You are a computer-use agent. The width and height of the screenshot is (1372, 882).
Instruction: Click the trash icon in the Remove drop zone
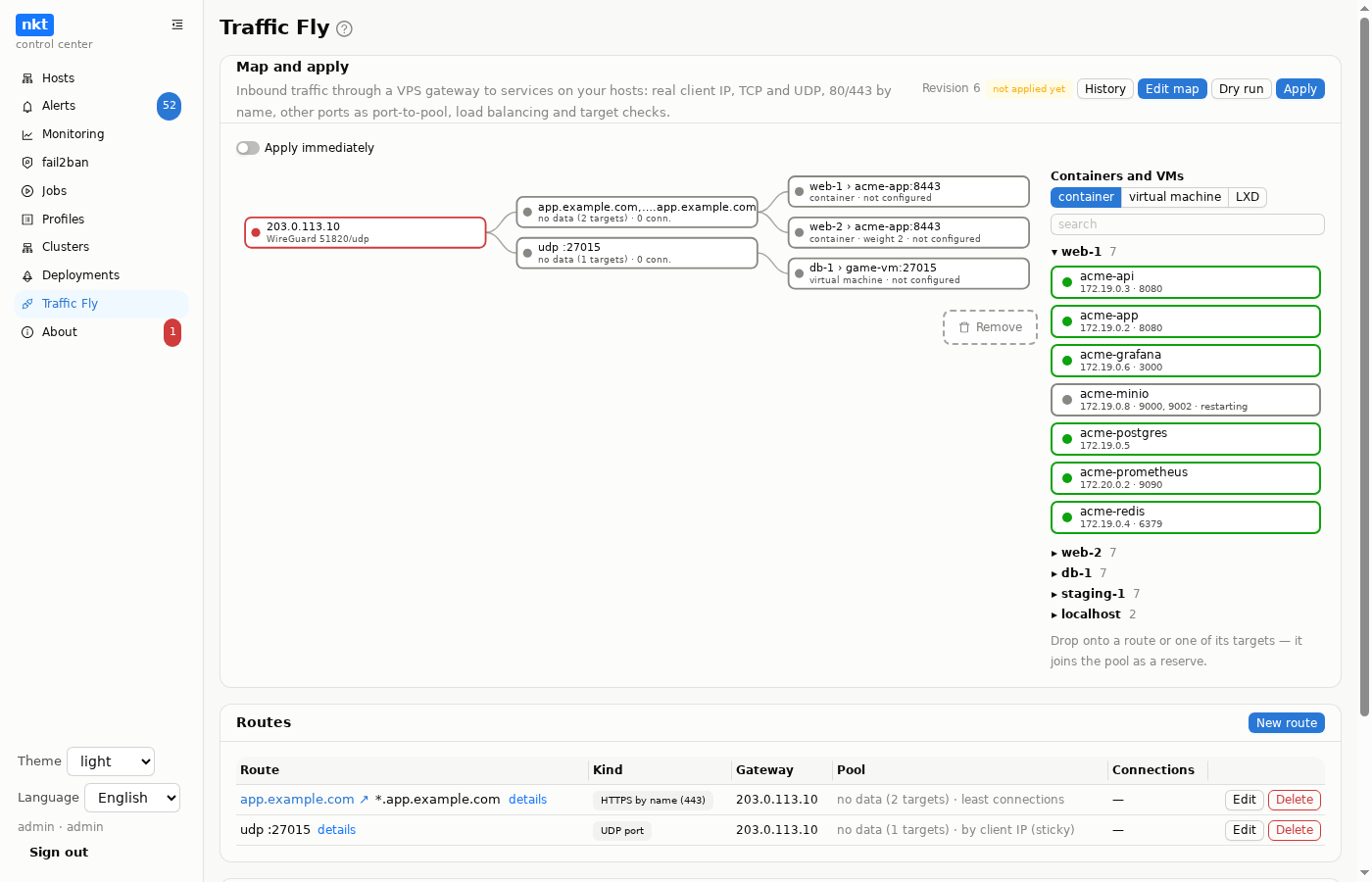964,327
